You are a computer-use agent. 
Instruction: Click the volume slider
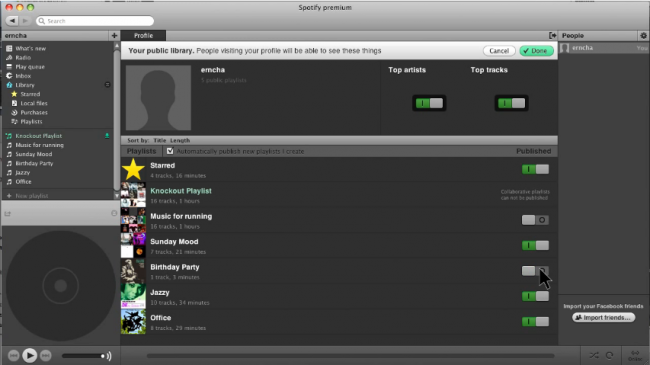[x=83, y=356]
